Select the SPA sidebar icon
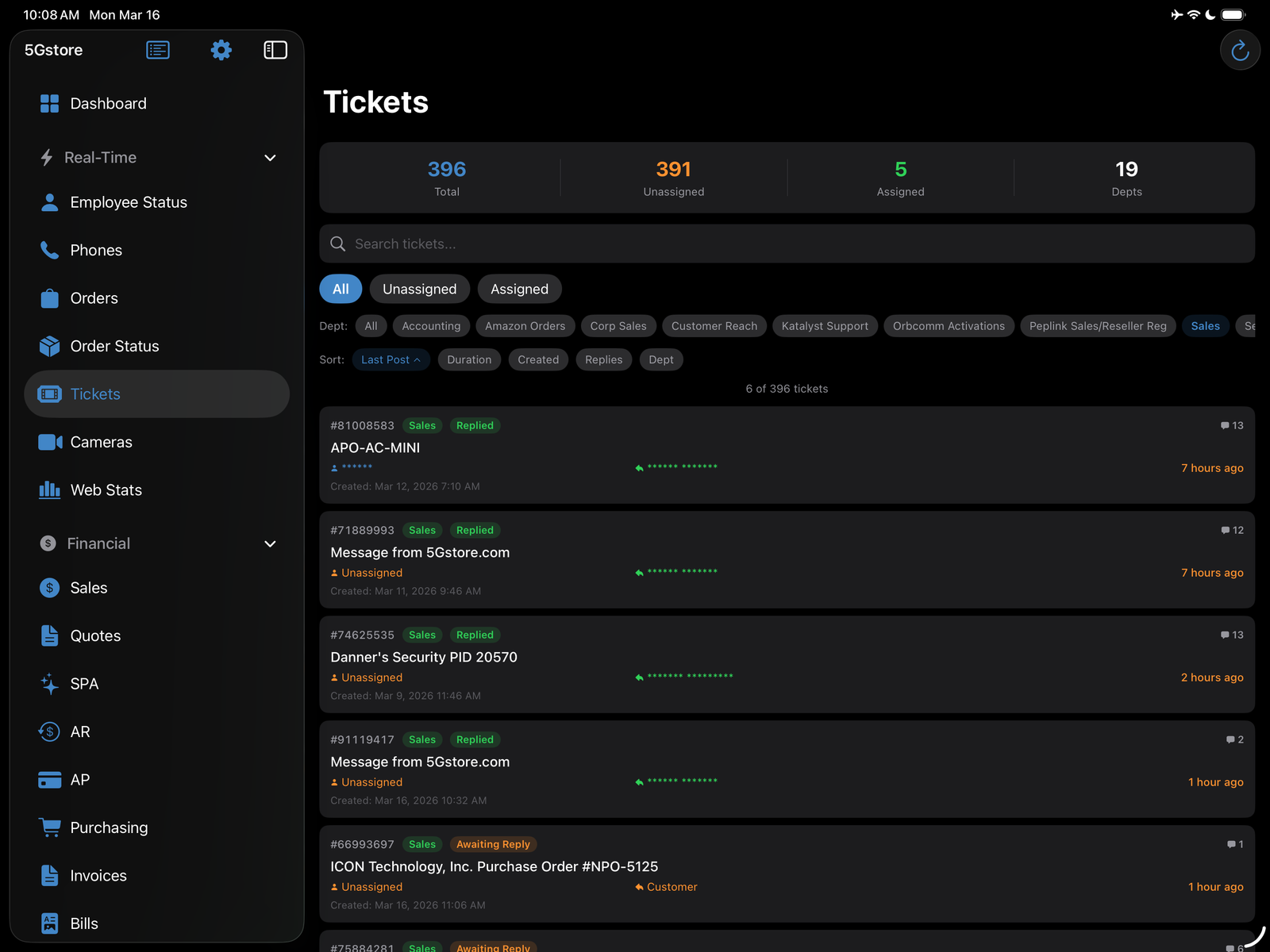1270x952 pixels. [x=48, y=683]
